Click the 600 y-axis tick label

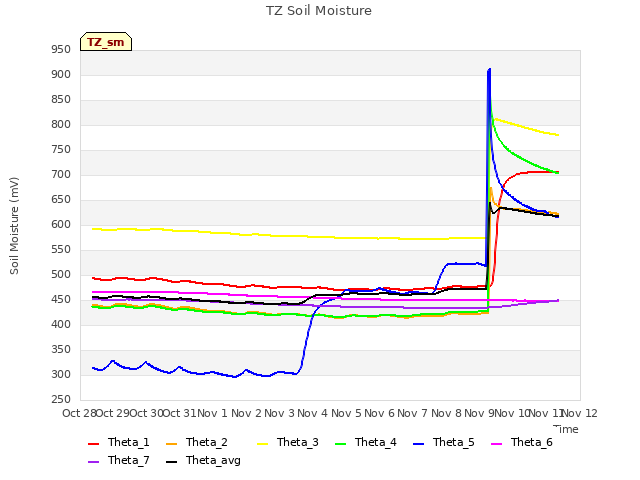[x=61, y=224]
